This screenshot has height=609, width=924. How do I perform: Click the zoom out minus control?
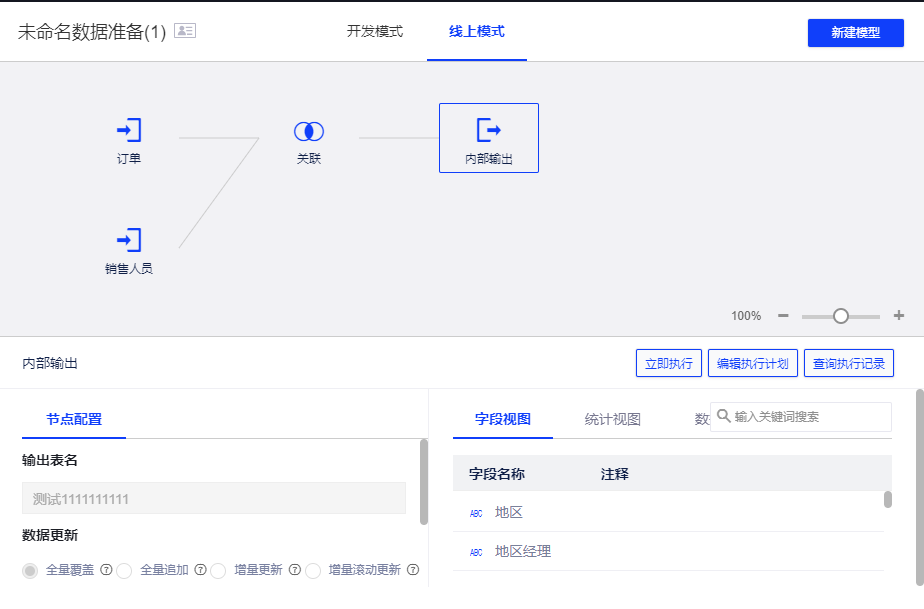[783, 315]
